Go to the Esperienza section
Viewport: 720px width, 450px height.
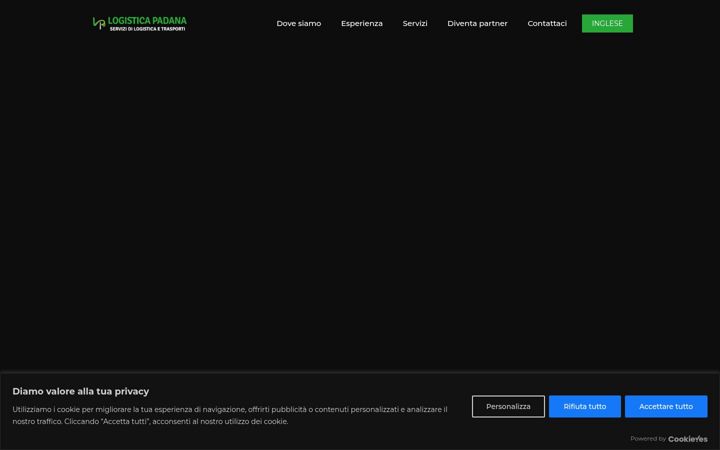(361, 23)
